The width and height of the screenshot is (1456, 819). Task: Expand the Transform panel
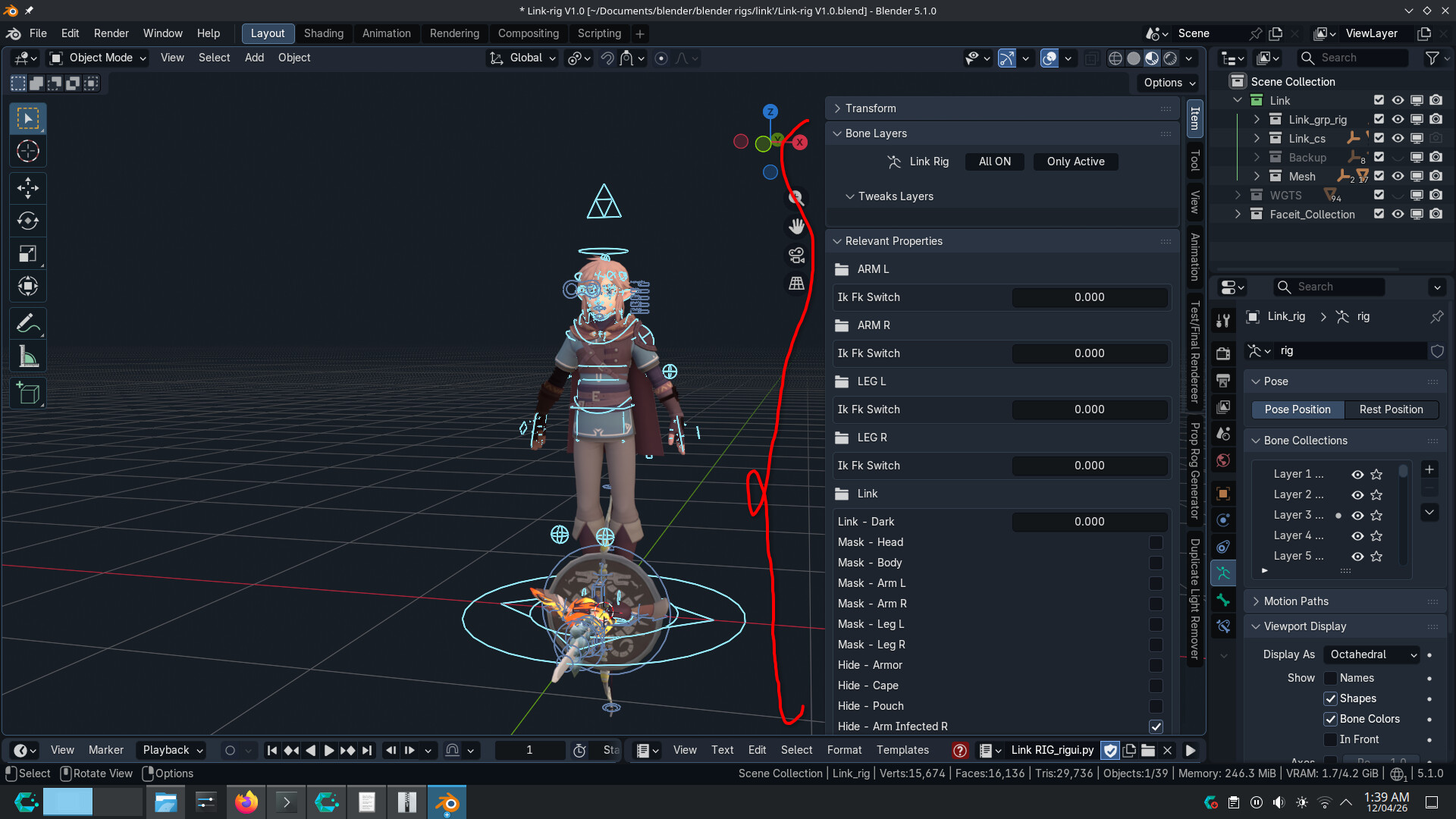tap(1003, 108)
